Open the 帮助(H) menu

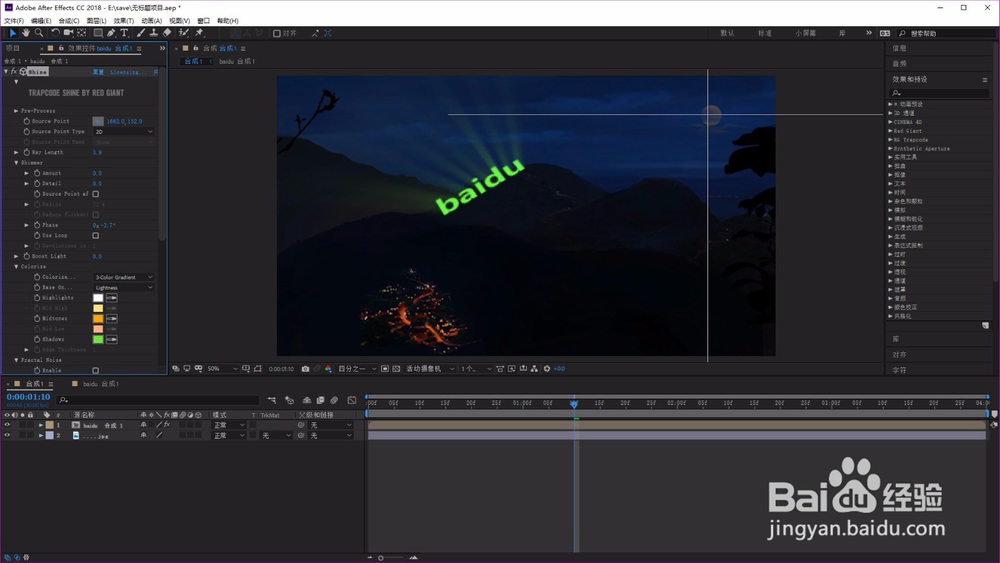228,21
